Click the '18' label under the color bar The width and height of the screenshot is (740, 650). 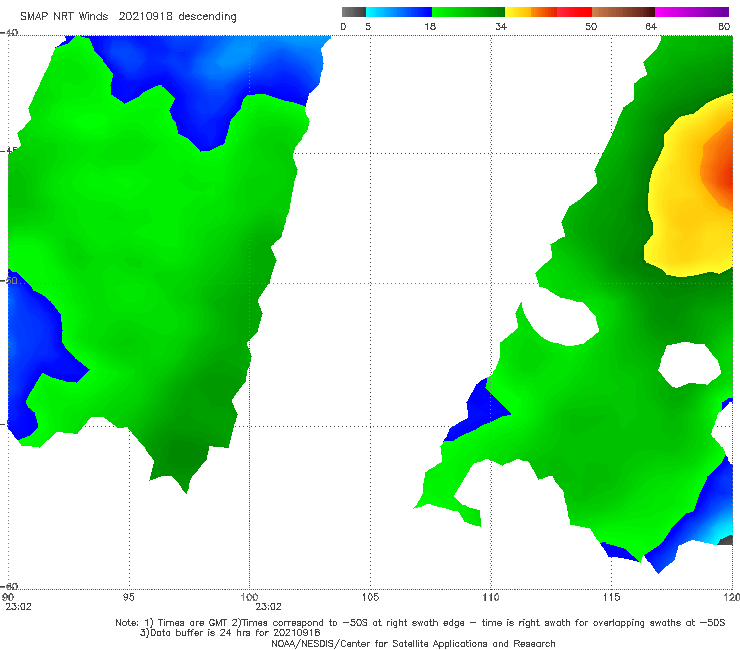tap(430, 26)
